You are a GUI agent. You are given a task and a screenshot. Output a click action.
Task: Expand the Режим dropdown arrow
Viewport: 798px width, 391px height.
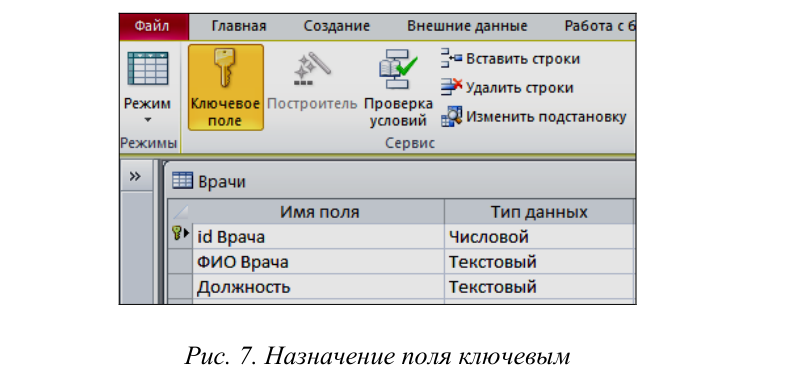pos(148,120)
